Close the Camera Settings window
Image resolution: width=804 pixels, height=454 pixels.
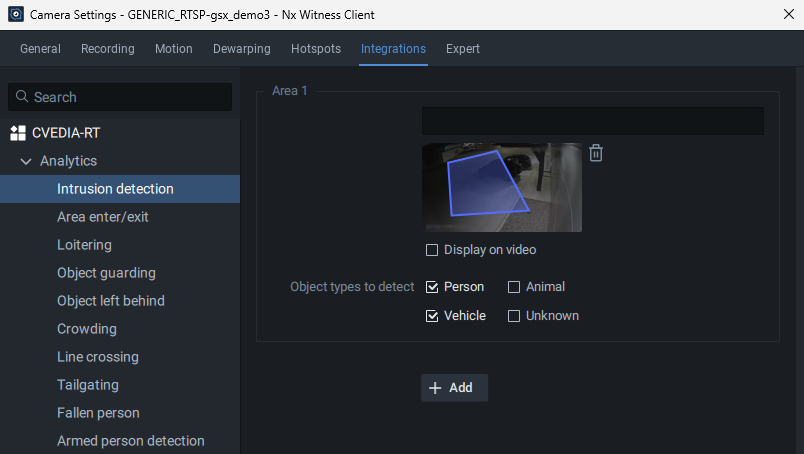[789, 14]
